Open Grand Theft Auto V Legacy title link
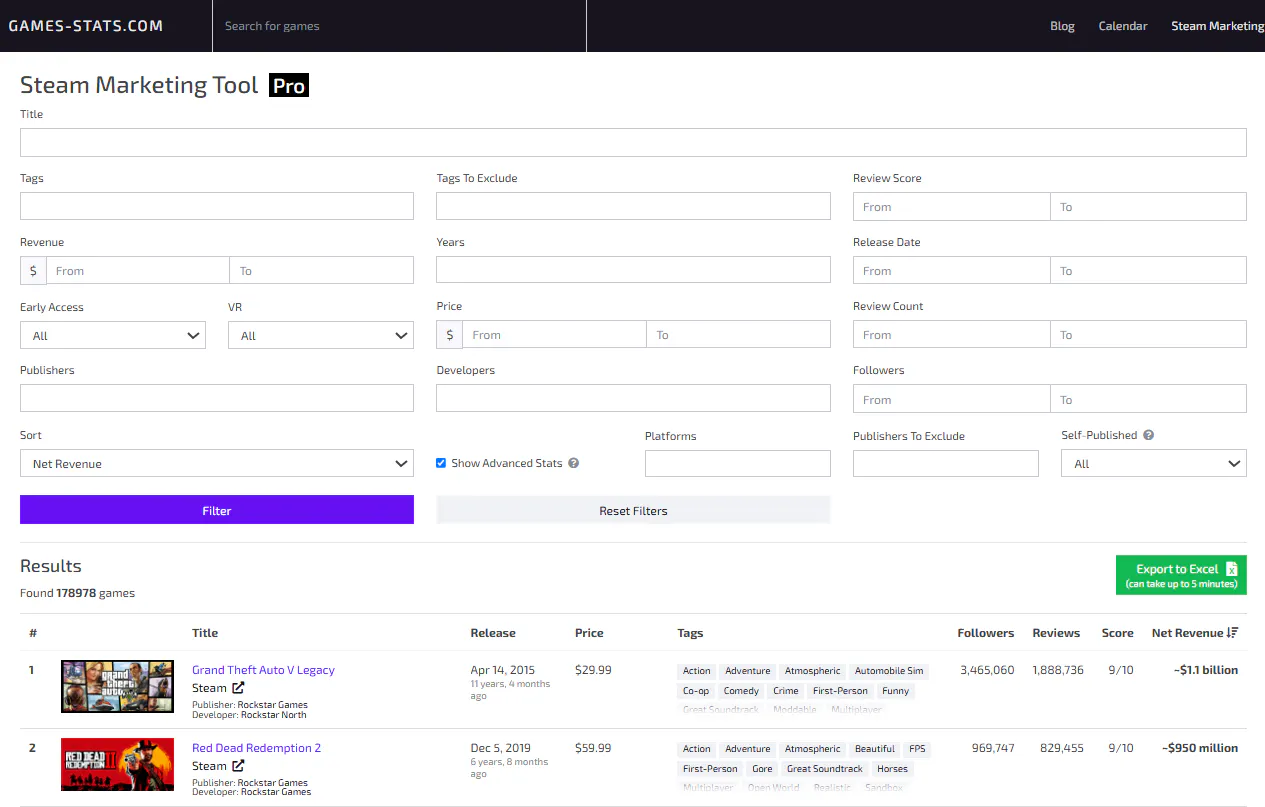The height and width of the screenshot is (807, 1265). tap(263, 670)
